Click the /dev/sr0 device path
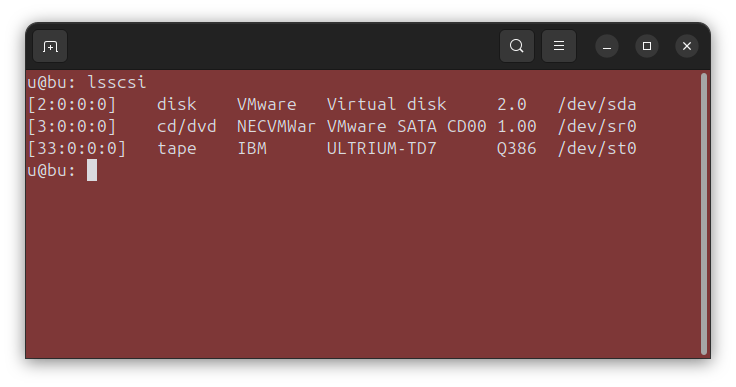 pos(597,126)
